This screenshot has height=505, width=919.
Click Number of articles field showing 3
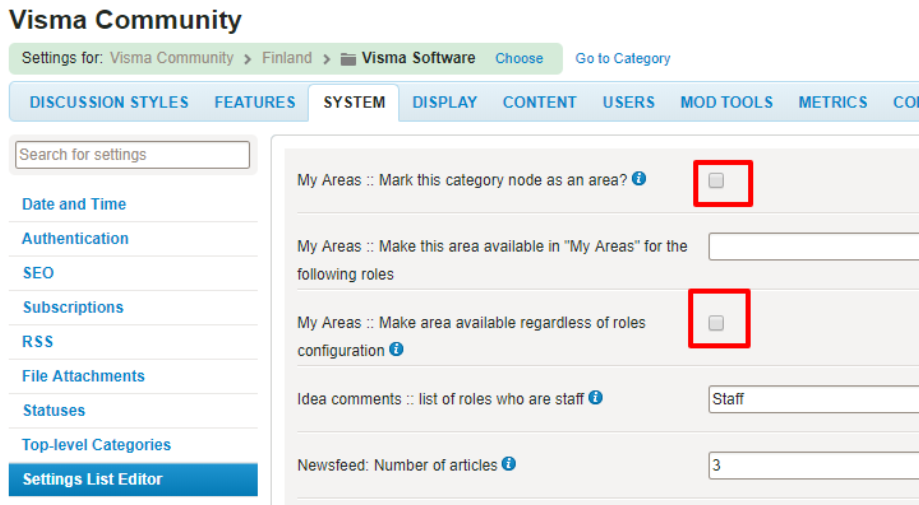click(814, 465)
